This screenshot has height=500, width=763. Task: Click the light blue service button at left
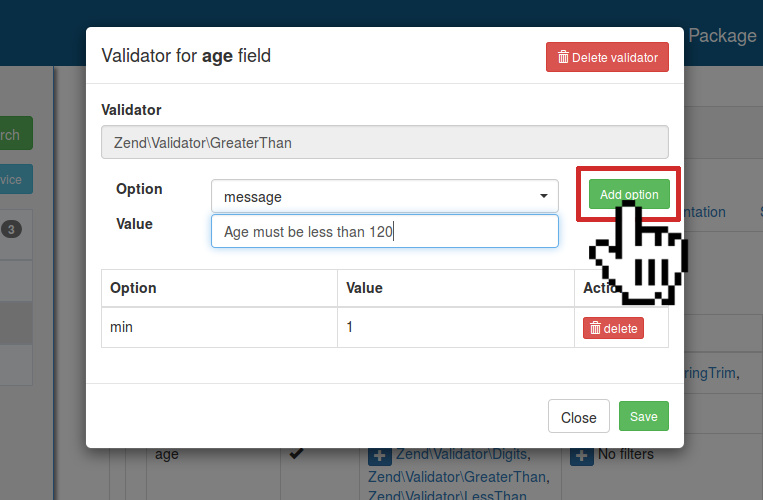(x=15, y=180)
